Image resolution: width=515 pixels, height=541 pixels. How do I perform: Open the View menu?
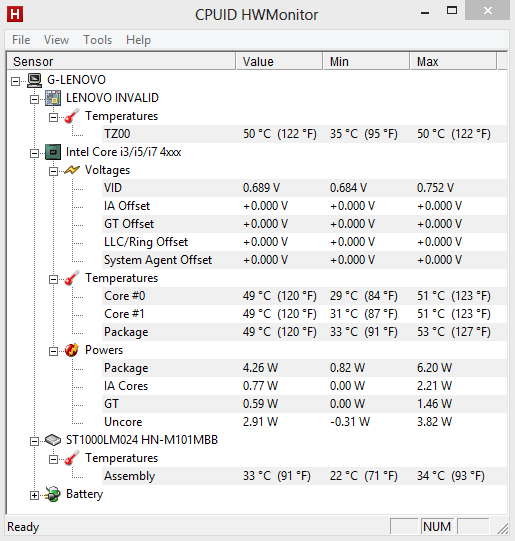(56, 40)
